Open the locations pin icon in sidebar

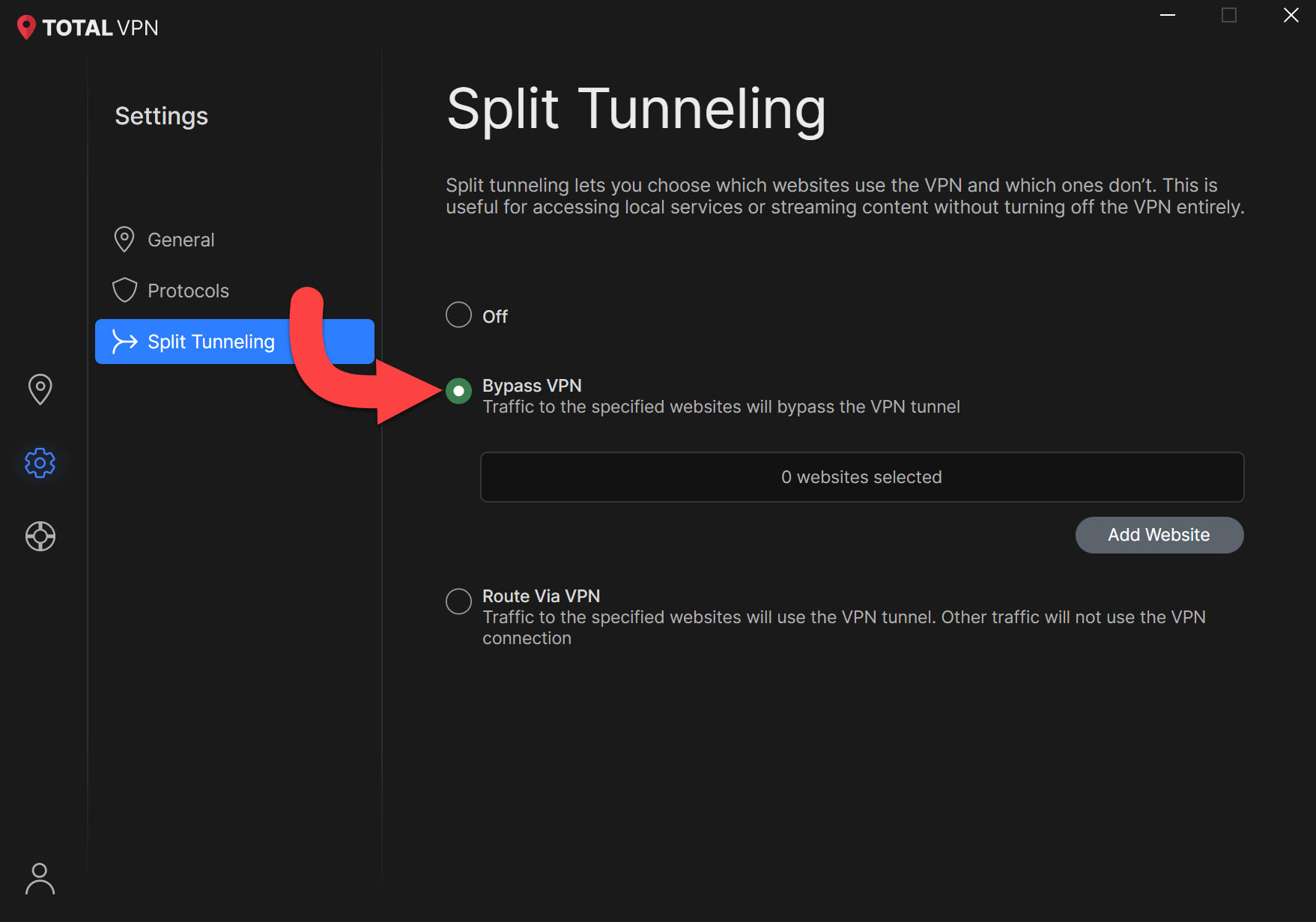(x=40, y=389)
